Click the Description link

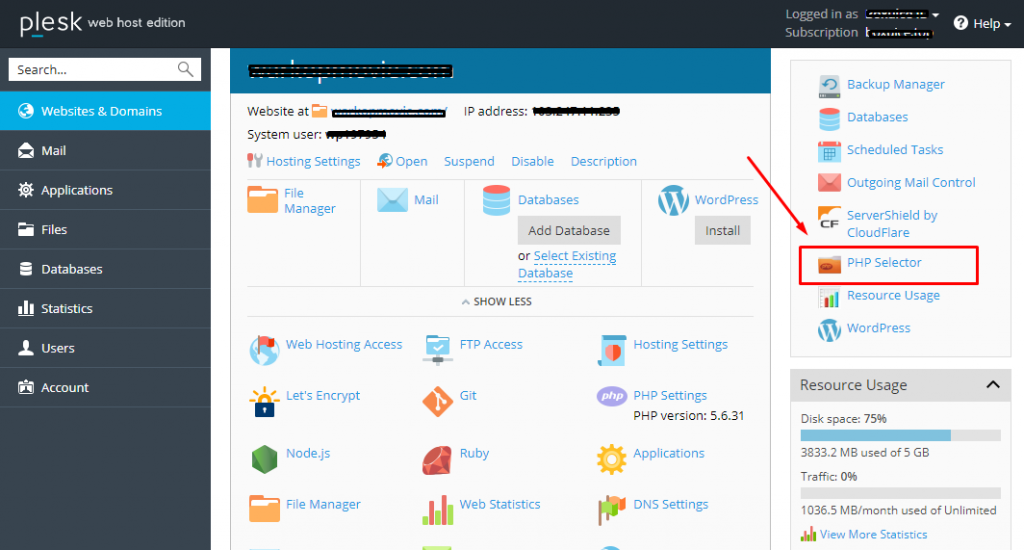603,161
